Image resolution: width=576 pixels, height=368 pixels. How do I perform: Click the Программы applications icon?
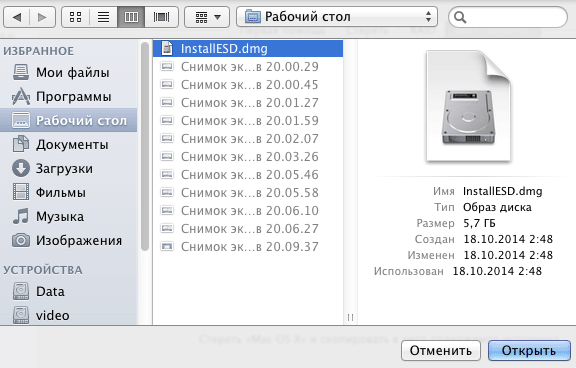(x=21, y=97)
